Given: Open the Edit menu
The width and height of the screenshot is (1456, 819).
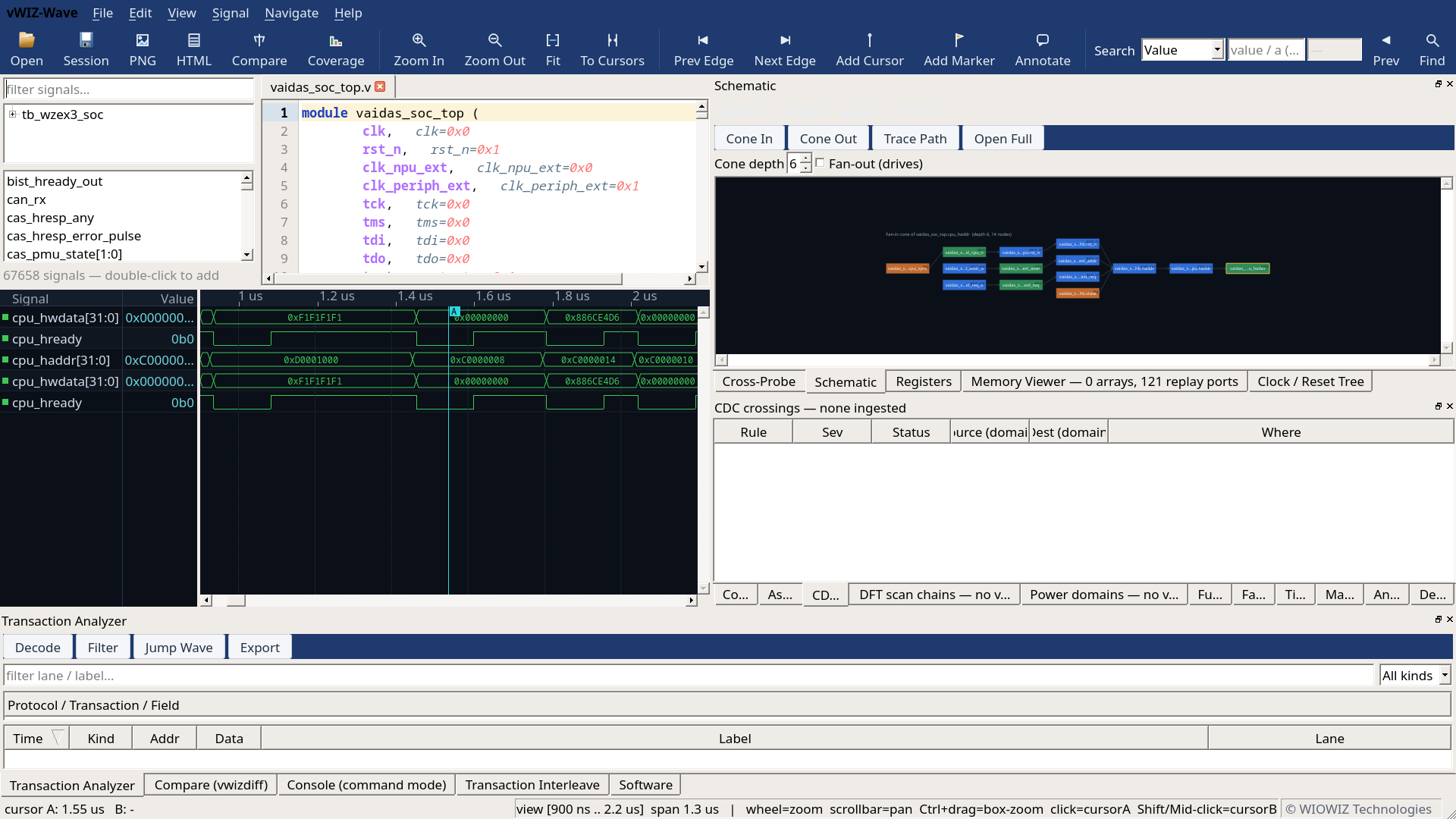Looking at the screenshot, I should point(140,13).
